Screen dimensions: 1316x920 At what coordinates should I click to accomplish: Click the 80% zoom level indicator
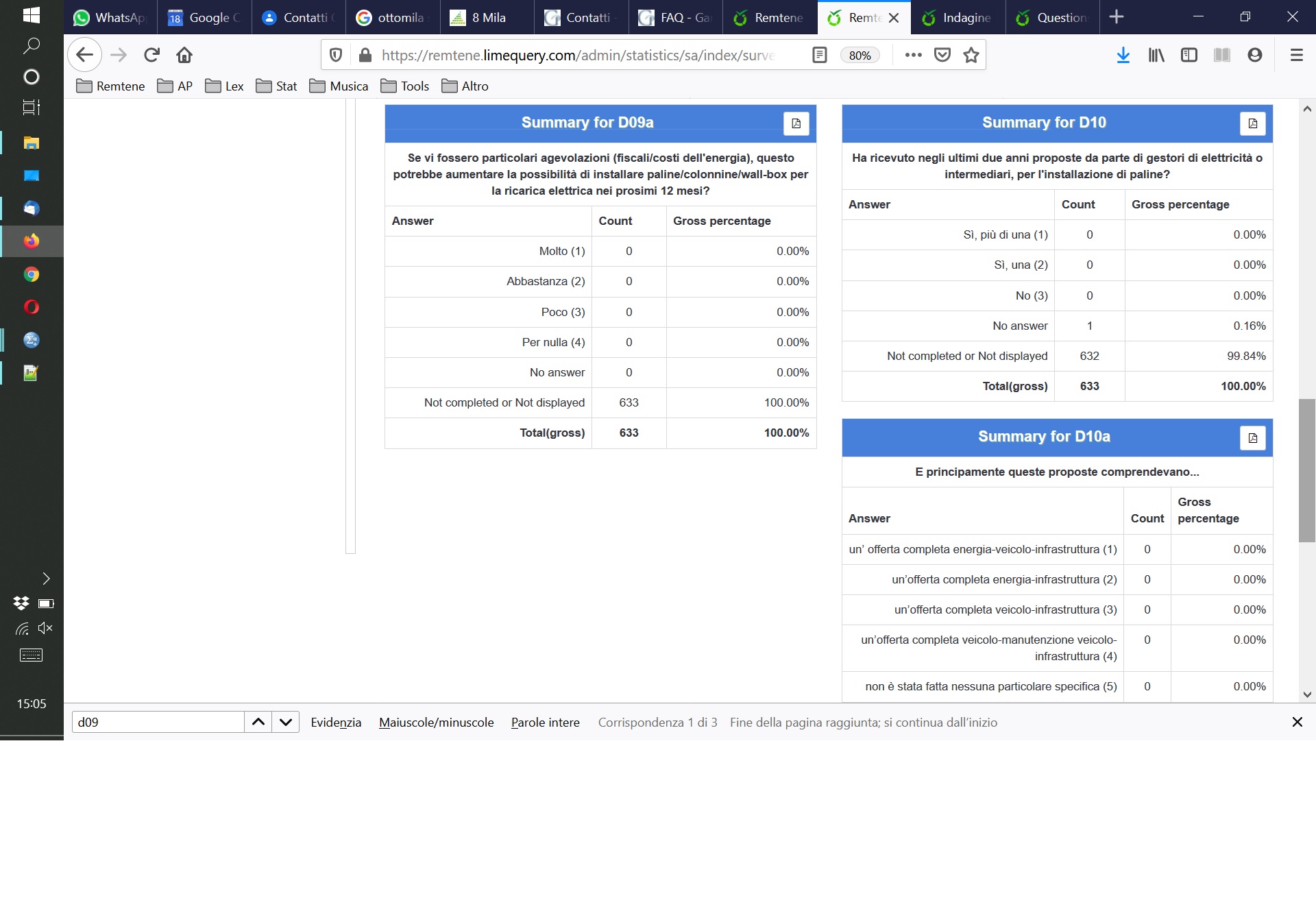[x=860, y=55]
